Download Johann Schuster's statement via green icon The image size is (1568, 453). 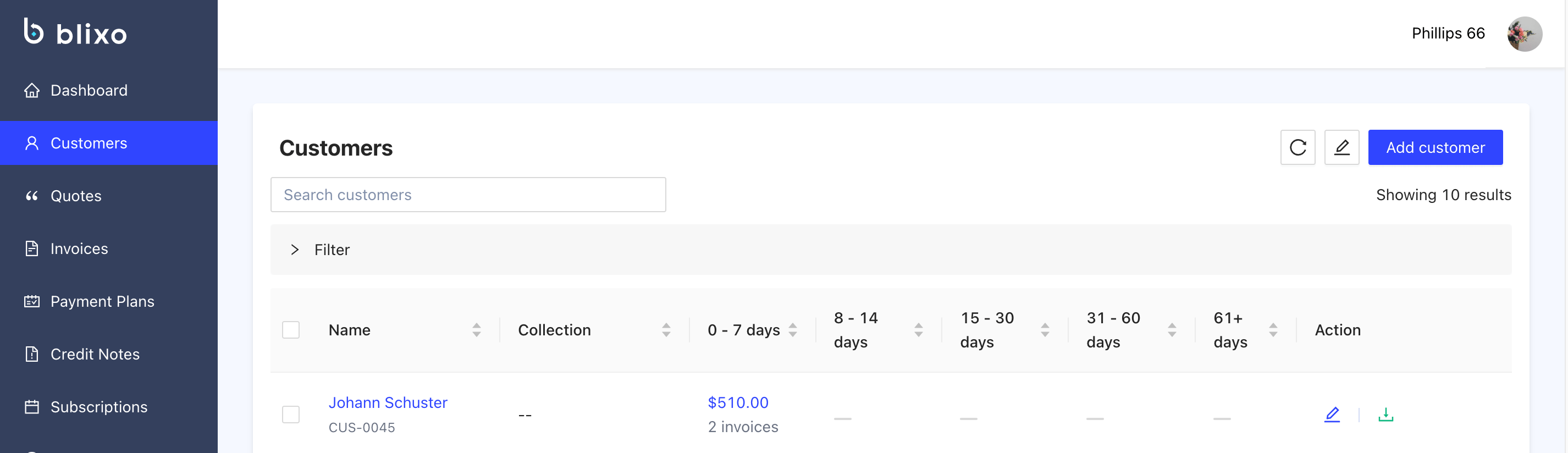[x=1385, y=415]
